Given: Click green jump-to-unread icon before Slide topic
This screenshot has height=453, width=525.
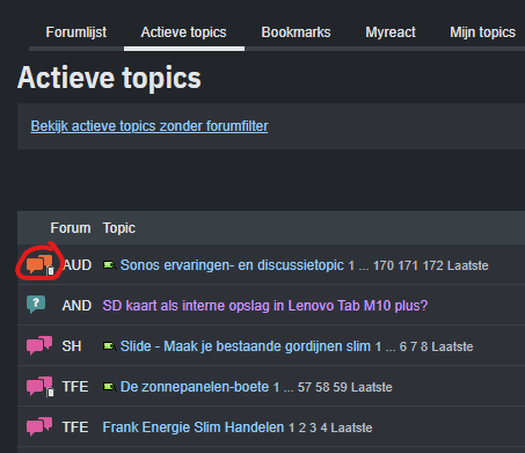Looking at the screenshot, I should coord(109,346).
